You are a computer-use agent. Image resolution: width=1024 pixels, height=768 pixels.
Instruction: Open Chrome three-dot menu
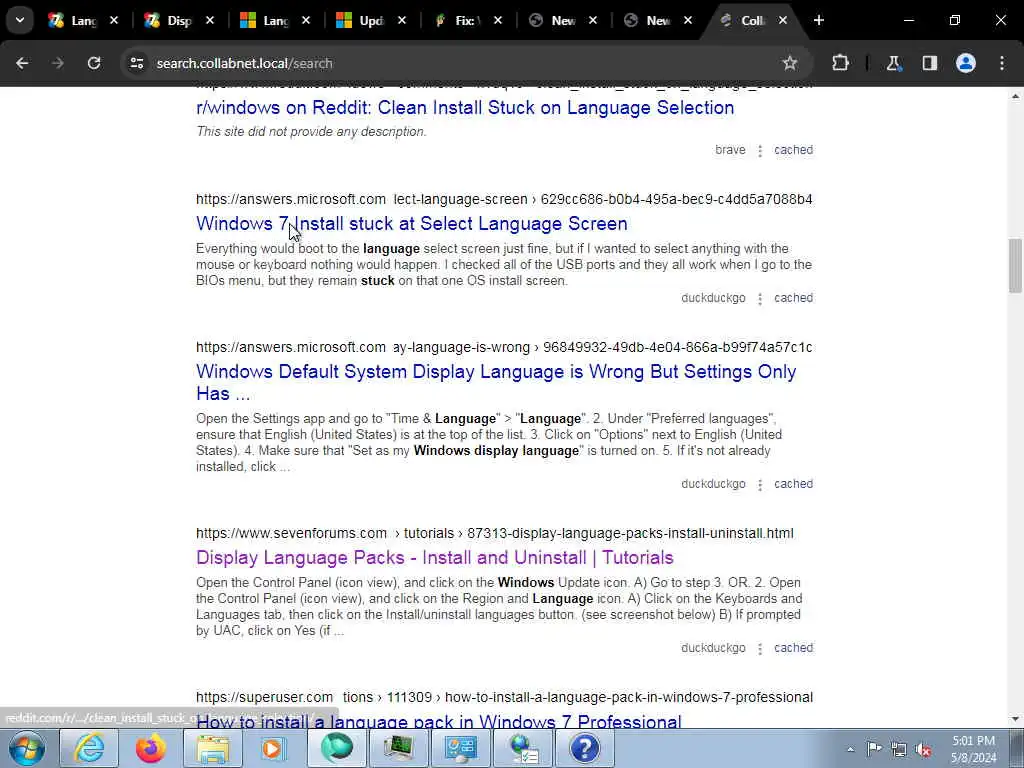1002,63
